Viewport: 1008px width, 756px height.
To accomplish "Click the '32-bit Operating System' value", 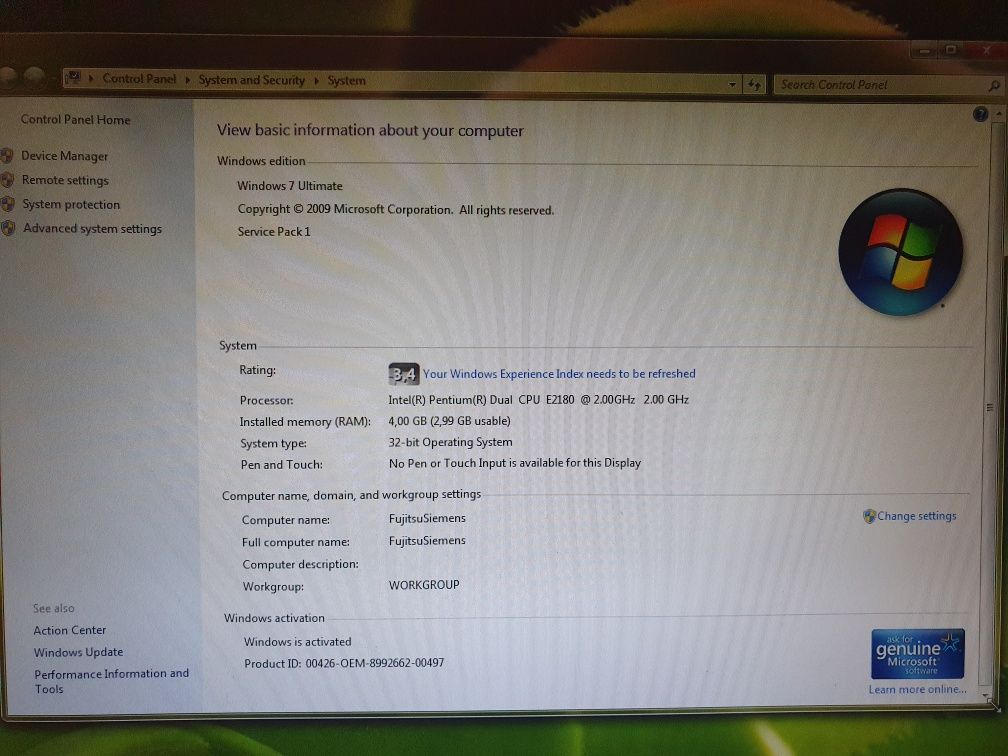I will click(x=451, y=442).
